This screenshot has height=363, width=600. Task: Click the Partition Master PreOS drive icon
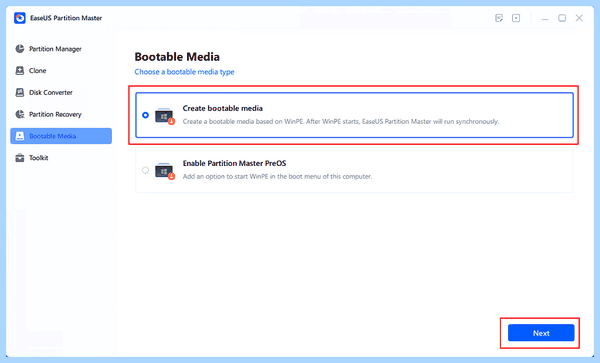pos(165,171)
